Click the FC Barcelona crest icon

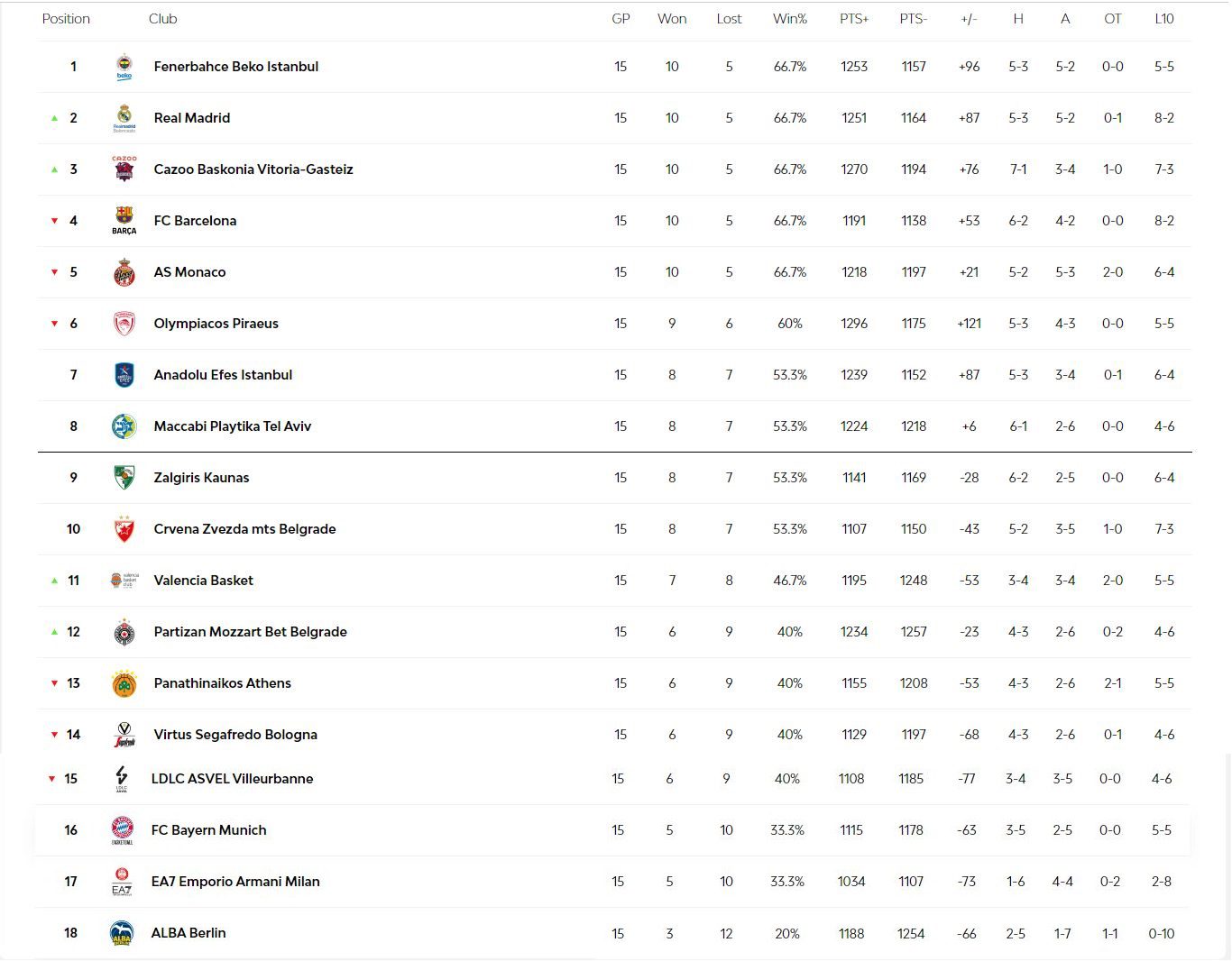124,219
